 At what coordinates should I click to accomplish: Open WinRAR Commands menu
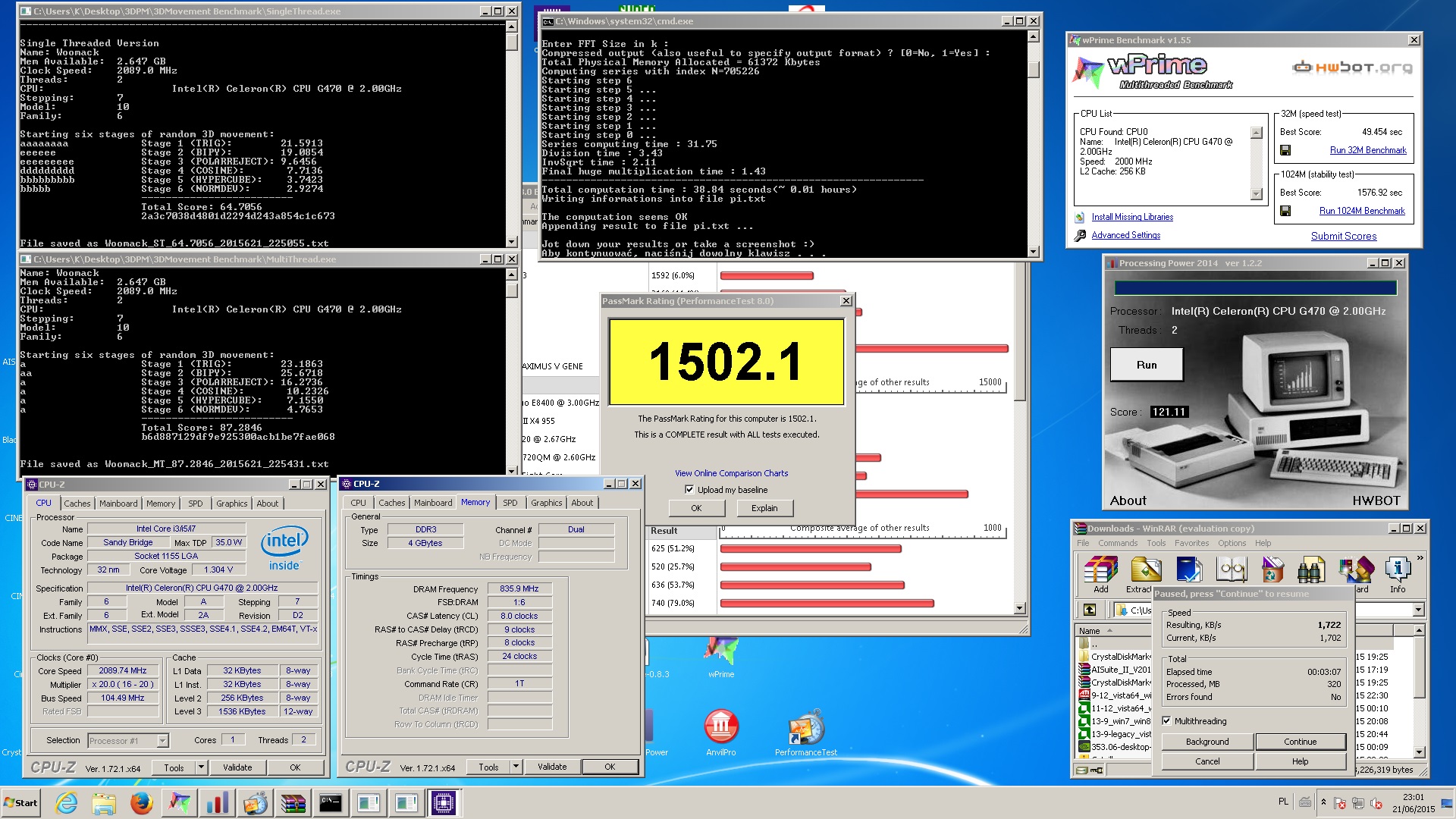point(1118,543)
